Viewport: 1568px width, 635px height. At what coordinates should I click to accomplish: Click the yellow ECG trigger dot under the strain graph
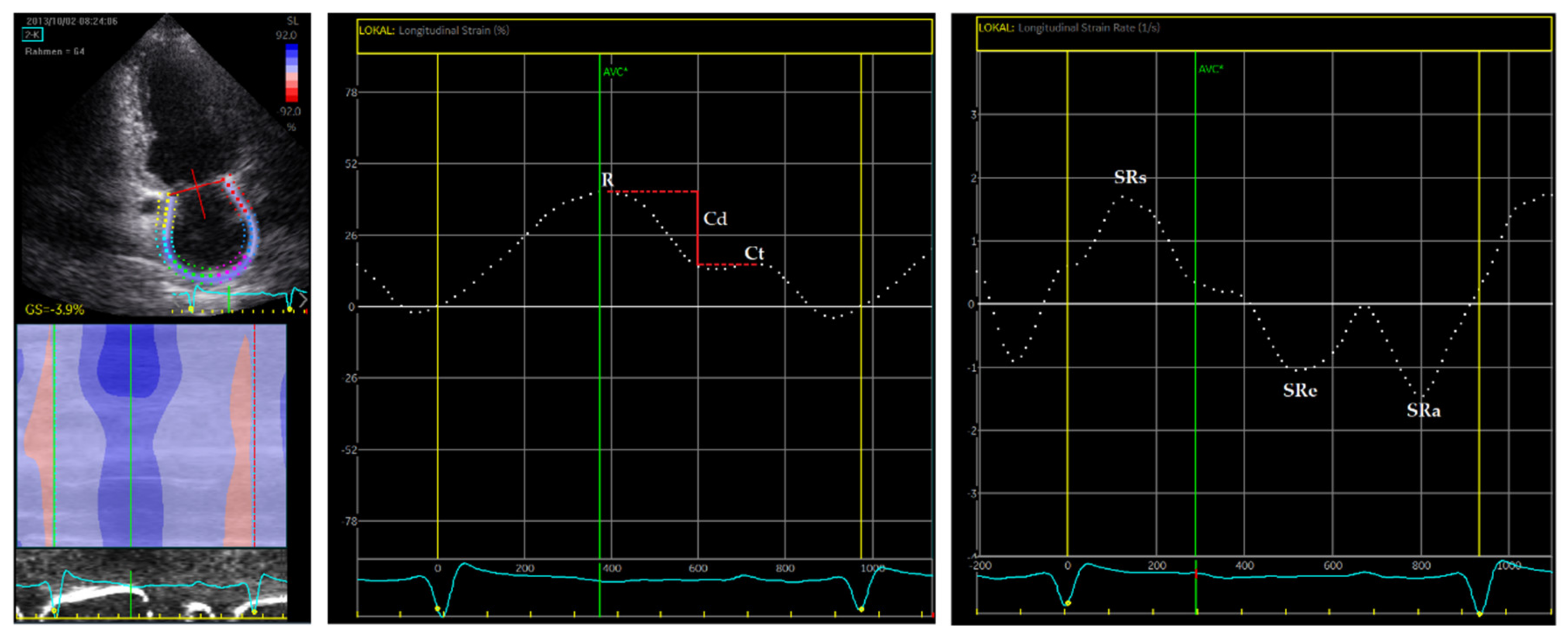point(437,608)
